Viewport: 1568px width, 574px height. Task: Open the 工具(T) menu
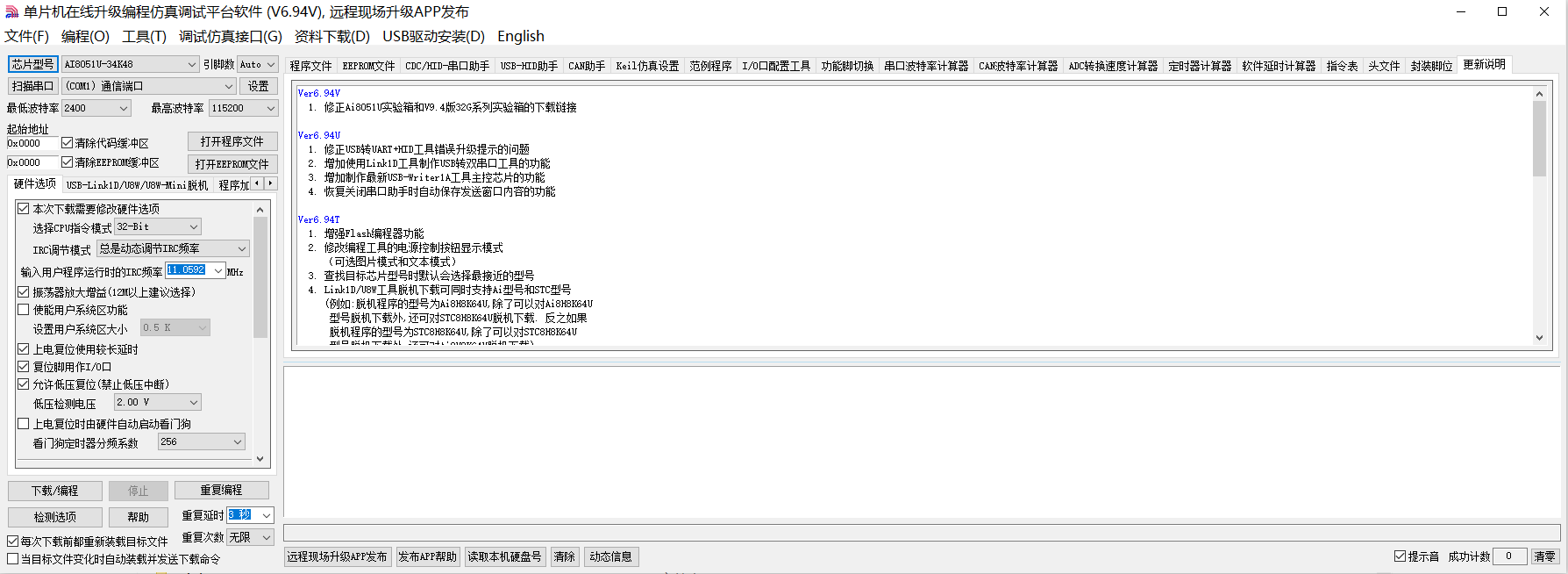[x=144, y=36]
